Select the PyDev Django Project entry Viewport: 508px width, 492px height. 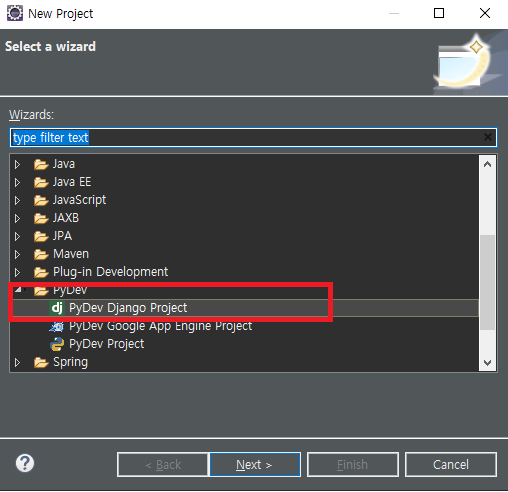(x=128, y=308)
